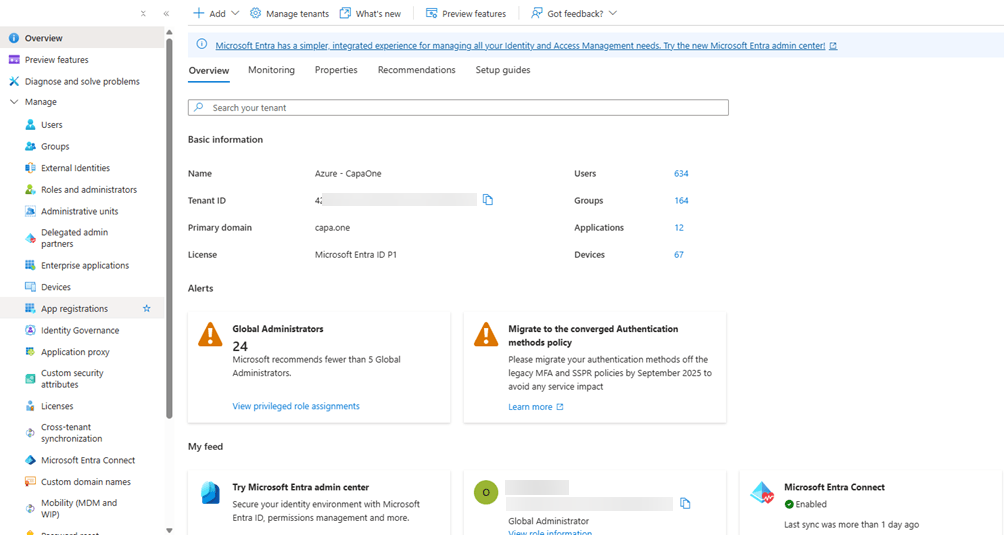Image resolution: width=1004 pixels, height=535 pixels.
Task: Click the Diagnose and solve problems icon
Action: pyautogui.click(x=13, y=81)
